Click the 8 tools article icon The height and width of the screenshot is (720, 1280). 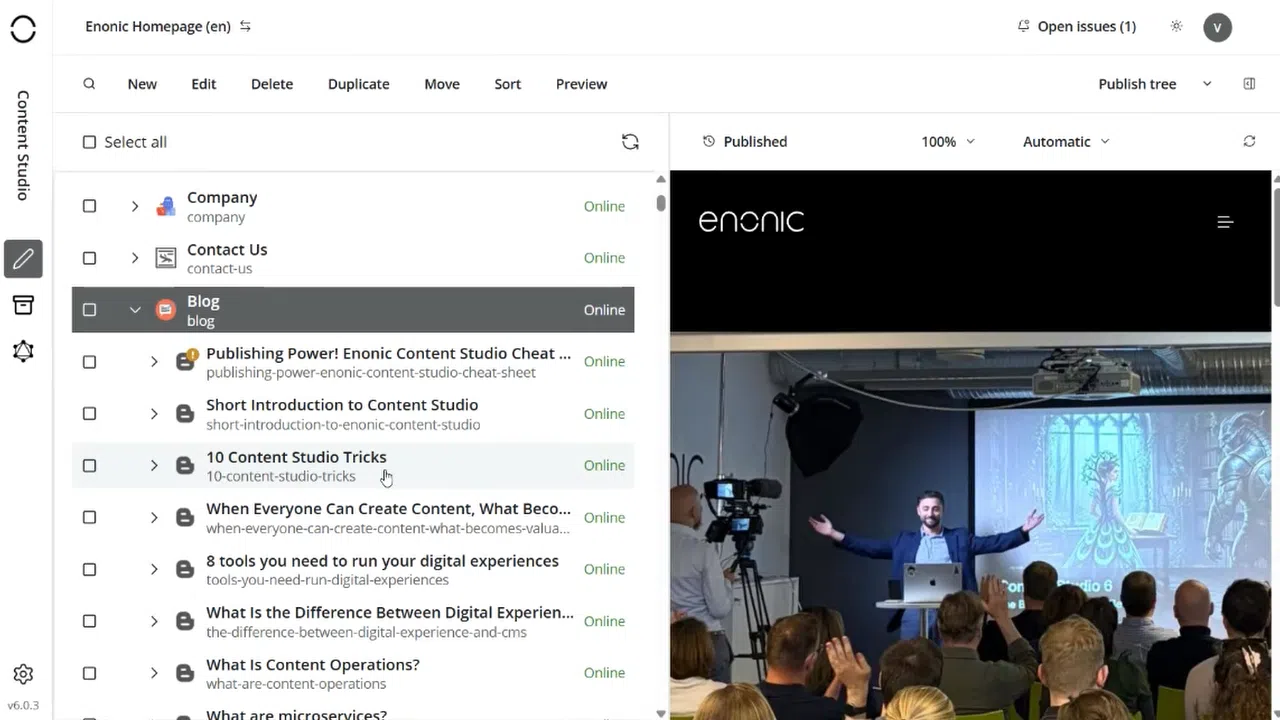(185, 570)
